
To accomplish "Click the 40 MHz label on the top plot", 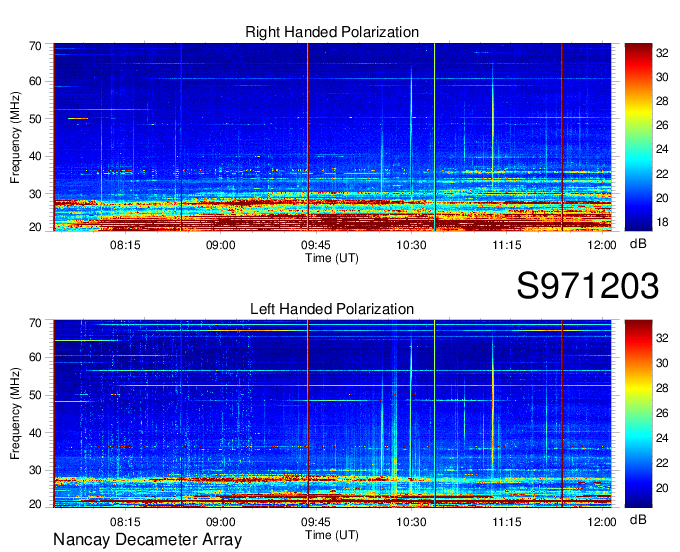I will 35,156.
